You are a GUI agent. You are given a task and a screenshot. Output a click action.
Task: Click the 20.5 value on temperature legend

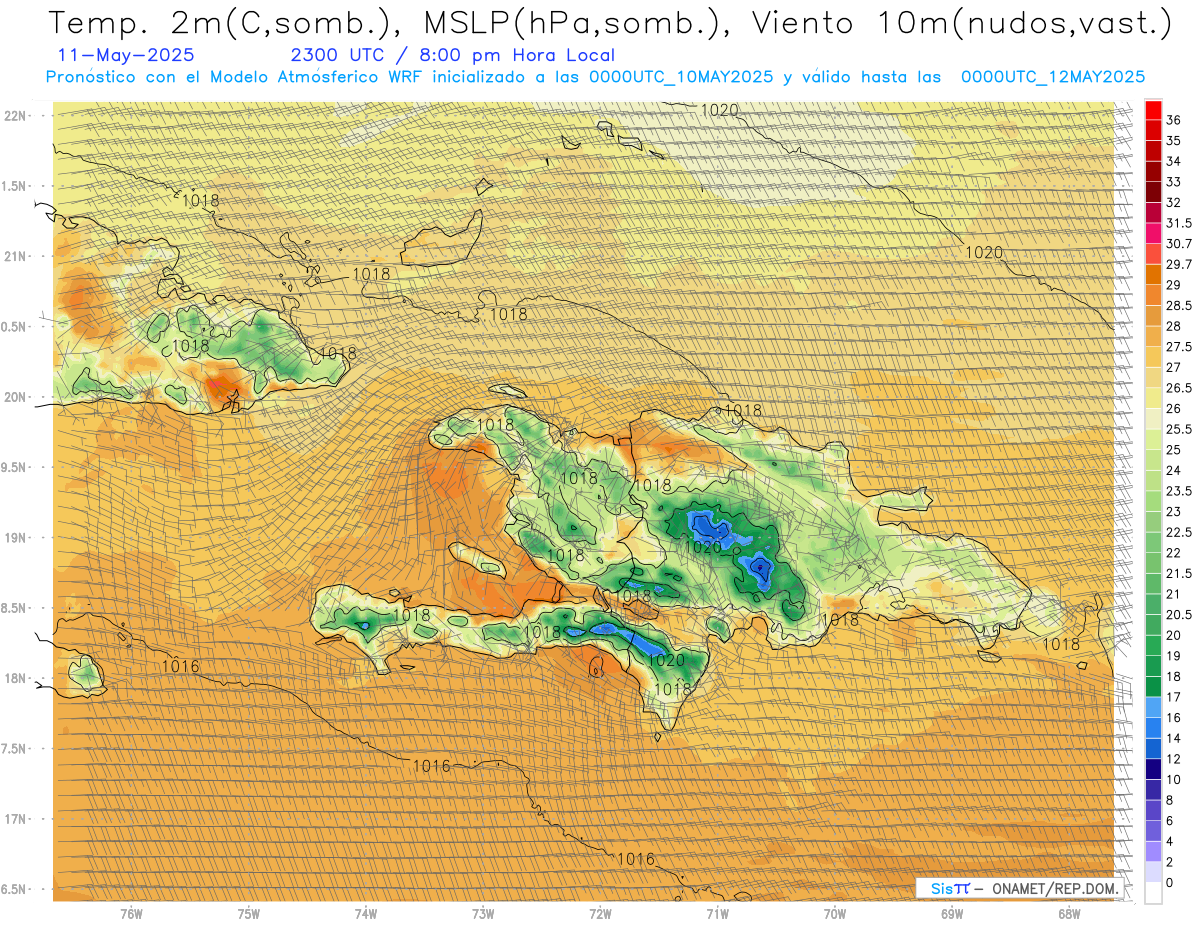[1179, 614]
